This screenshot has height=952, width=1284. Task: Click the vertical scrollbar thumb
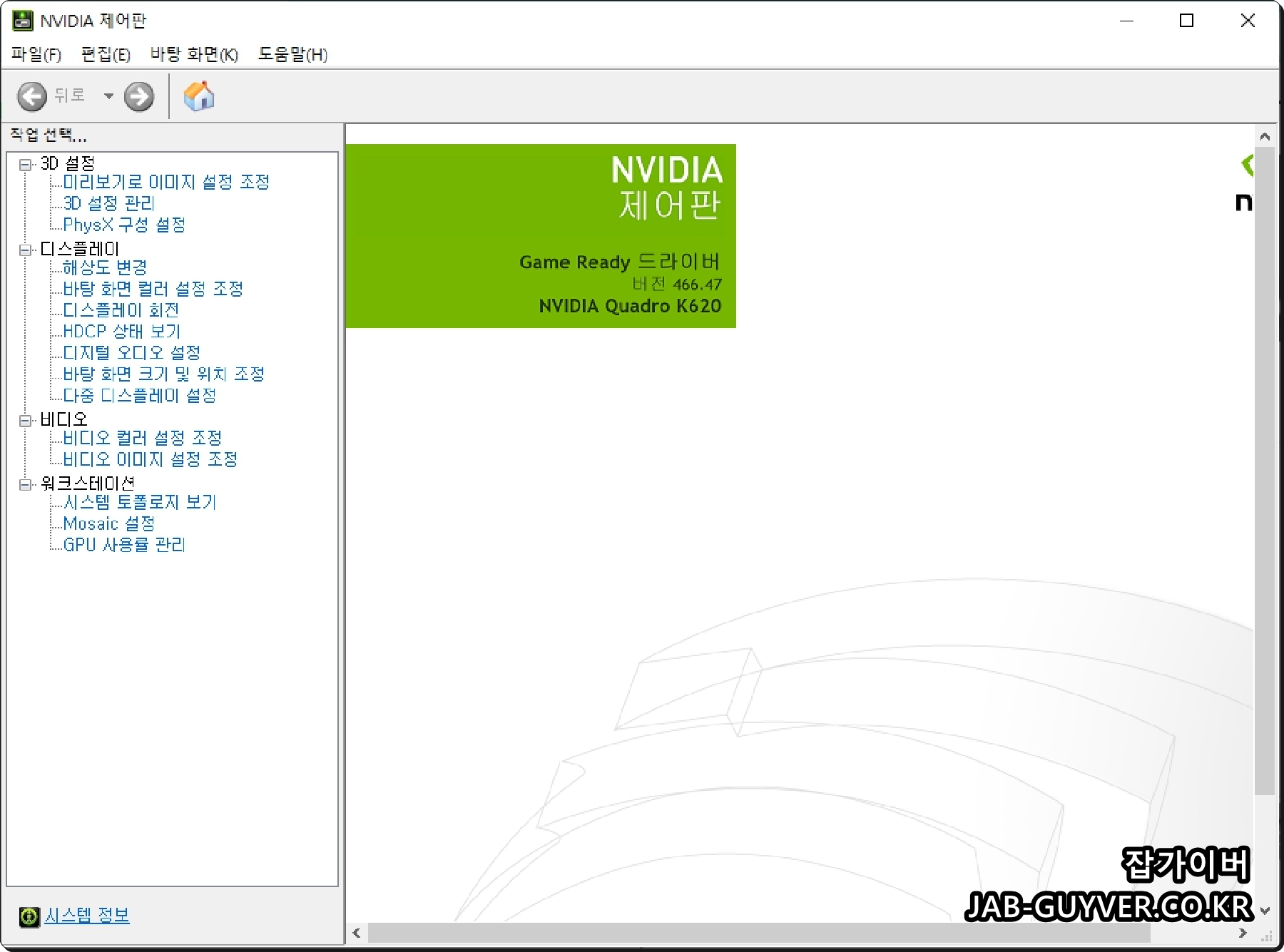pos(1265,471)
